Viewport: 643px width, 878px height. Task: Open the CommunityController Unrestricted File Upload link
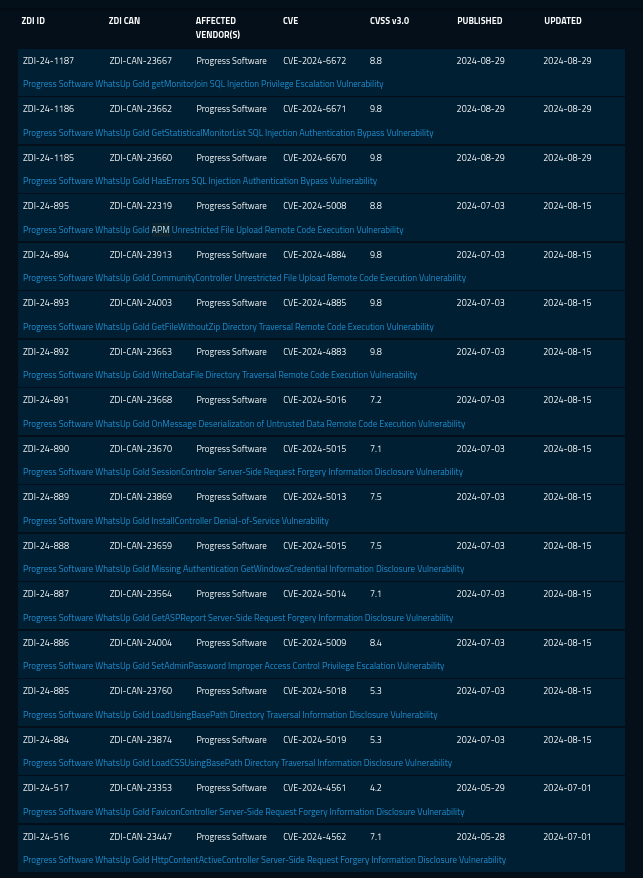pyautogui.click(x=244, y=278)
